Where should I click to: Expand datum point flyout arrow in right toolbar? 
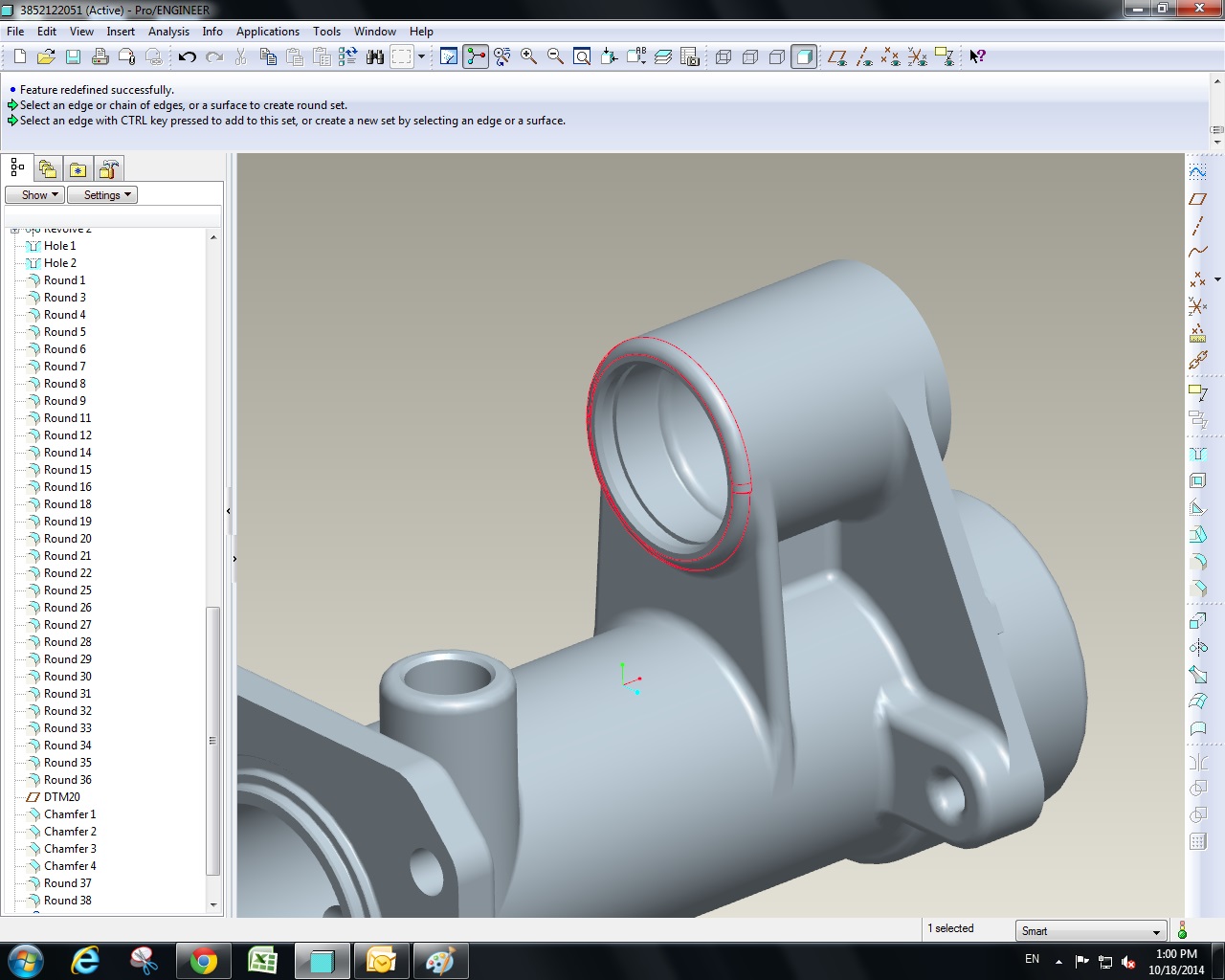coord(1217,279)
